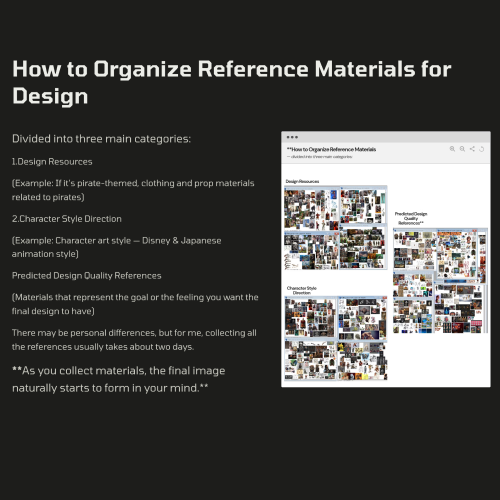Click the zoom in magnifier icon
Viewport: 500px width, 500px height.
[452, 149]
